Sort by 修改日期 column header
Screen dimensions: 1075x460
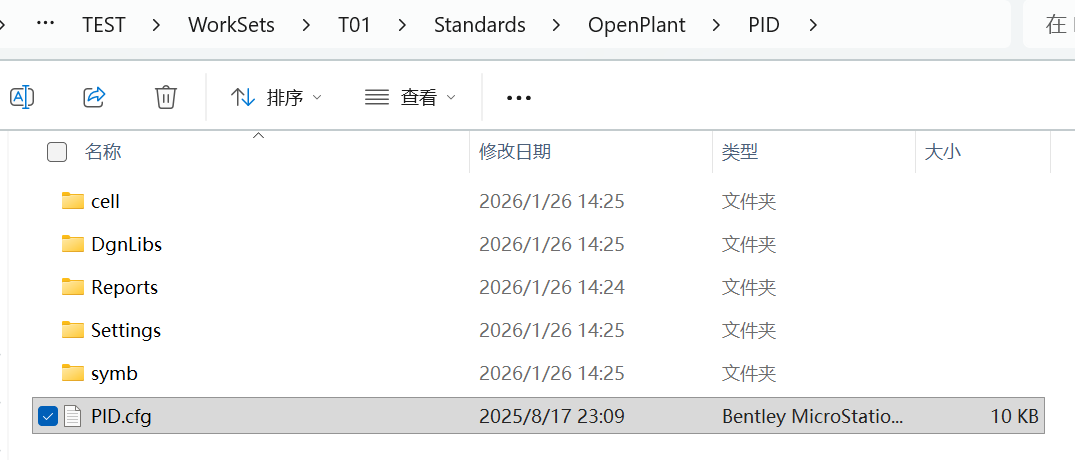515,152
